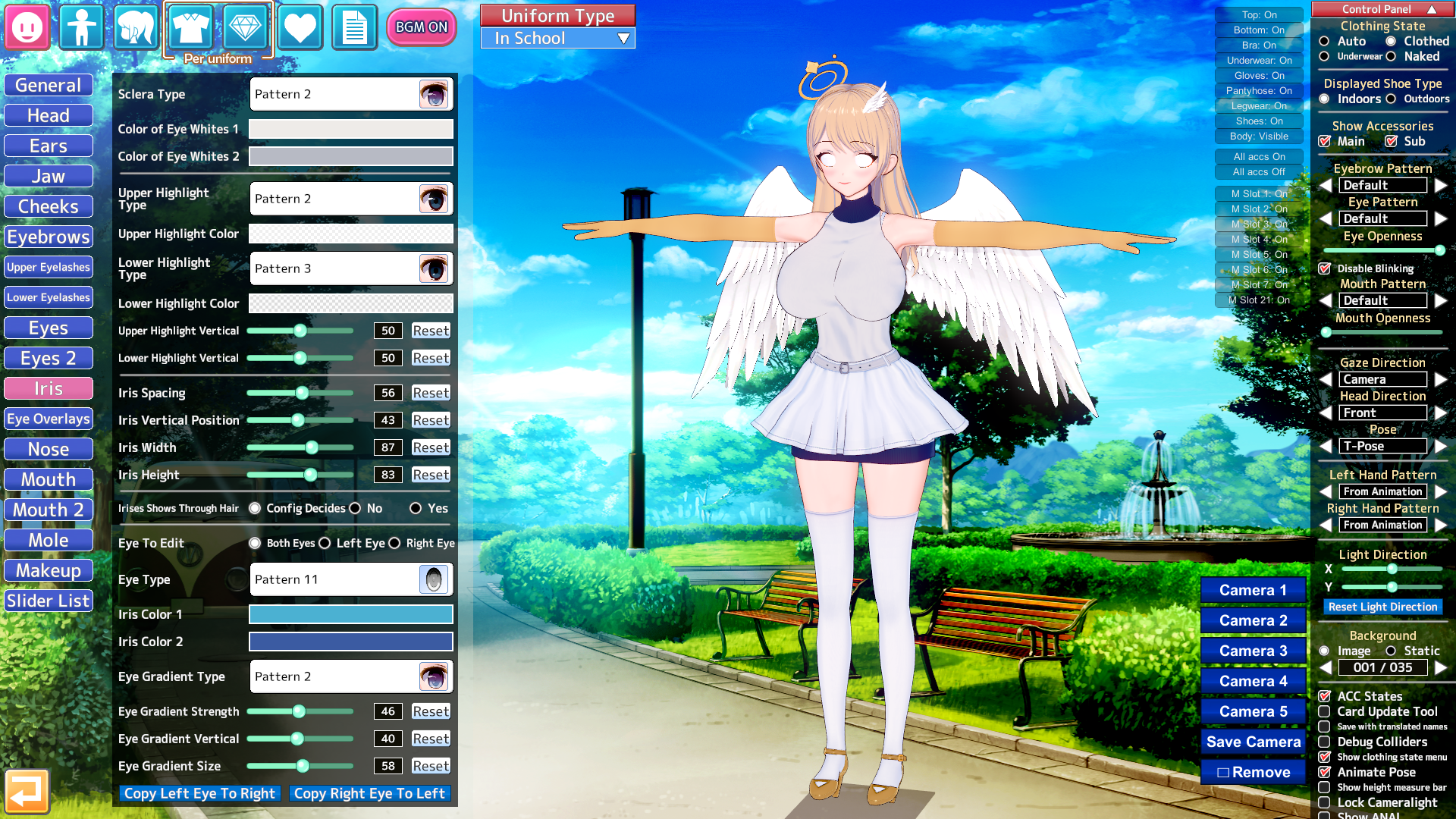Open the Accessories diamond icon
This screenshot has height=819, width=1456.
coord(245,27)
